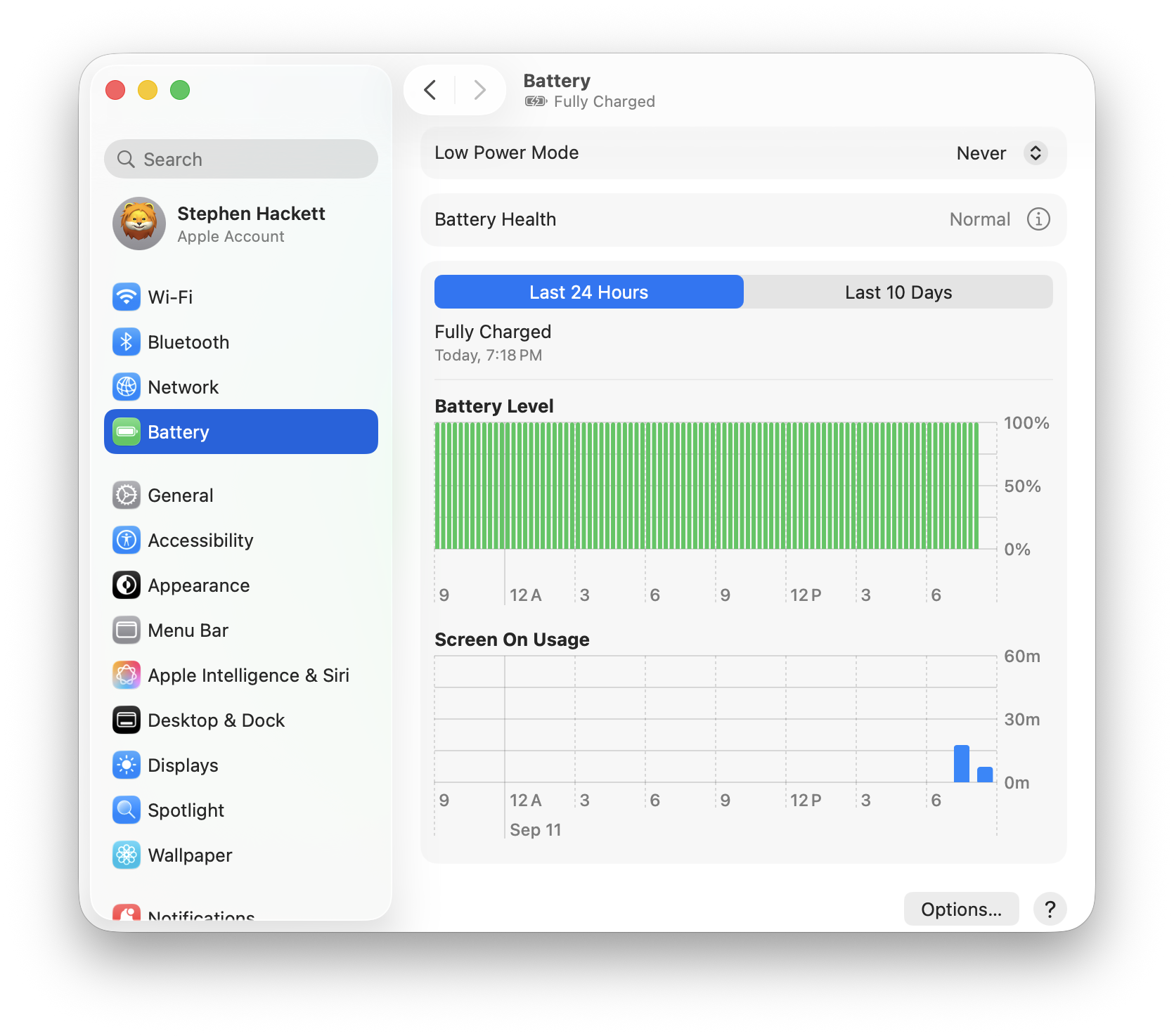
Task: Click the 'Sep 11' date label
Action: (536, 829)
